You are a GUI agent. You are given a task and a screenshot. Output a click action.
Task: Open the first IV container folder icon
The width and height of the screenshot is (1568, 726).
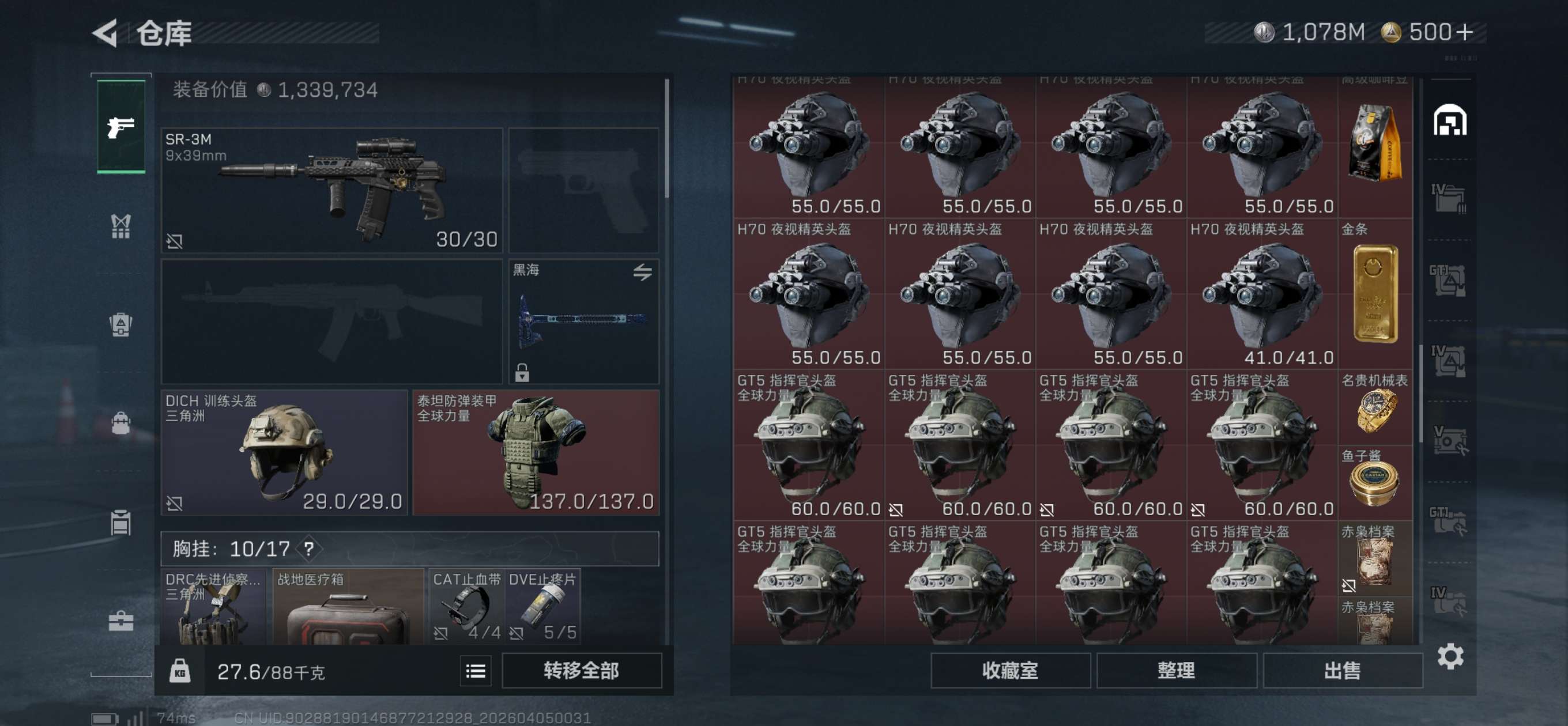tap(1449, 199)
